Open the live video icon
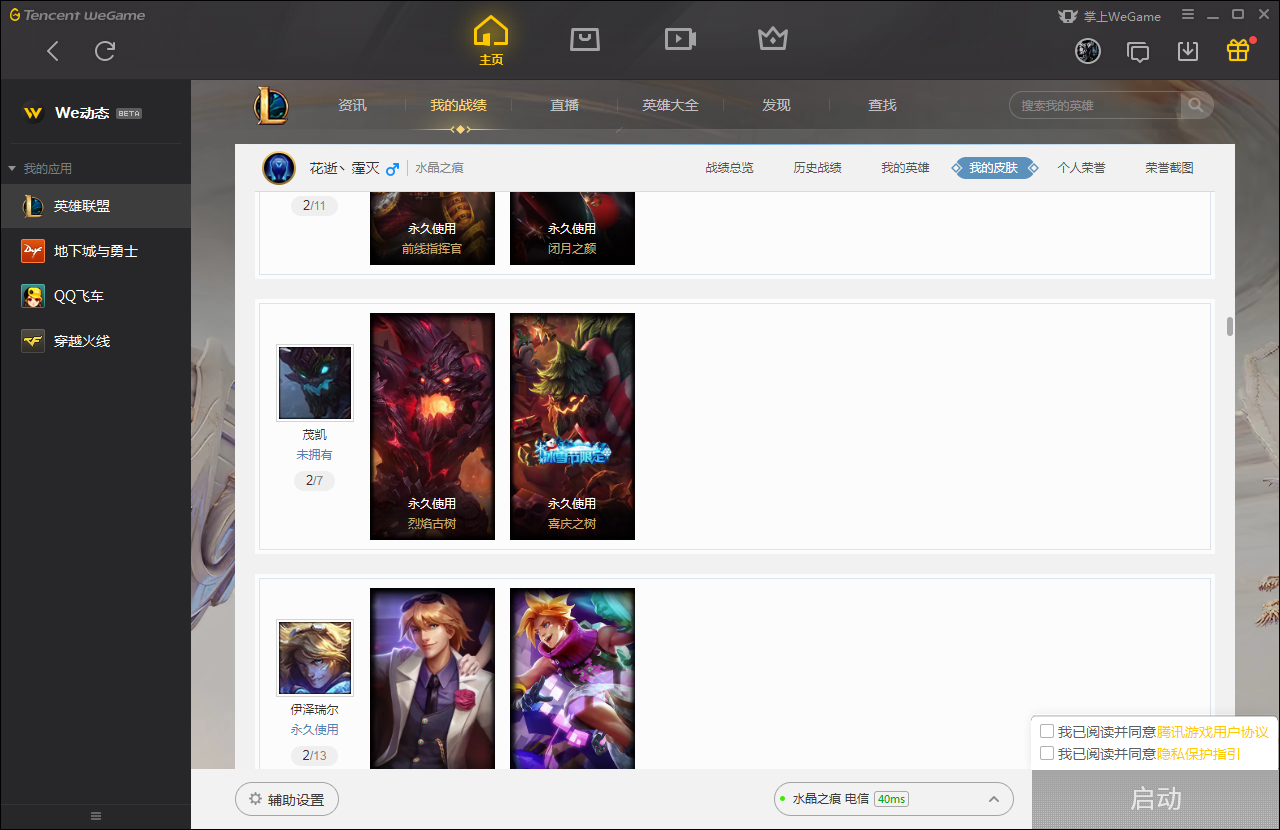1280x830 pixels. pyautogui.click(x=680, y=39)
